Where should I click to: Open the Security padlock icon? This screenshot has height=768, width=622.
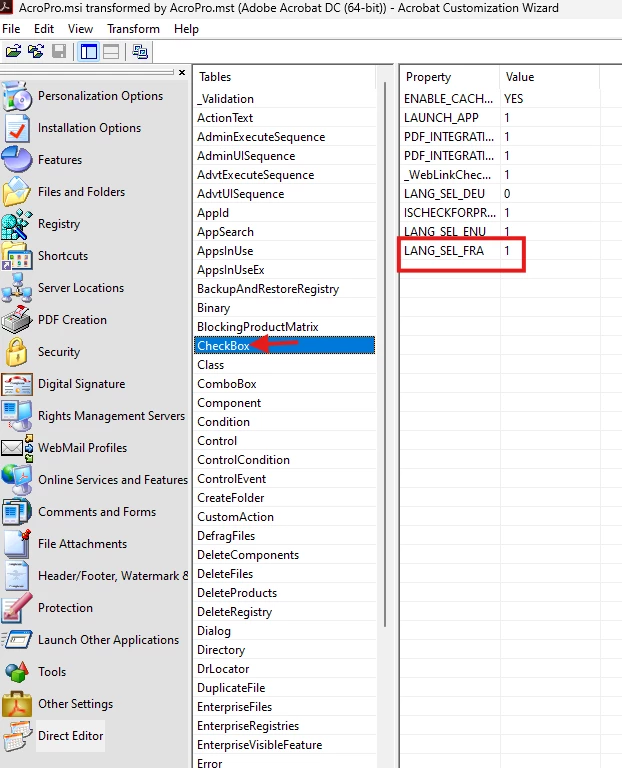coord(17,352)
